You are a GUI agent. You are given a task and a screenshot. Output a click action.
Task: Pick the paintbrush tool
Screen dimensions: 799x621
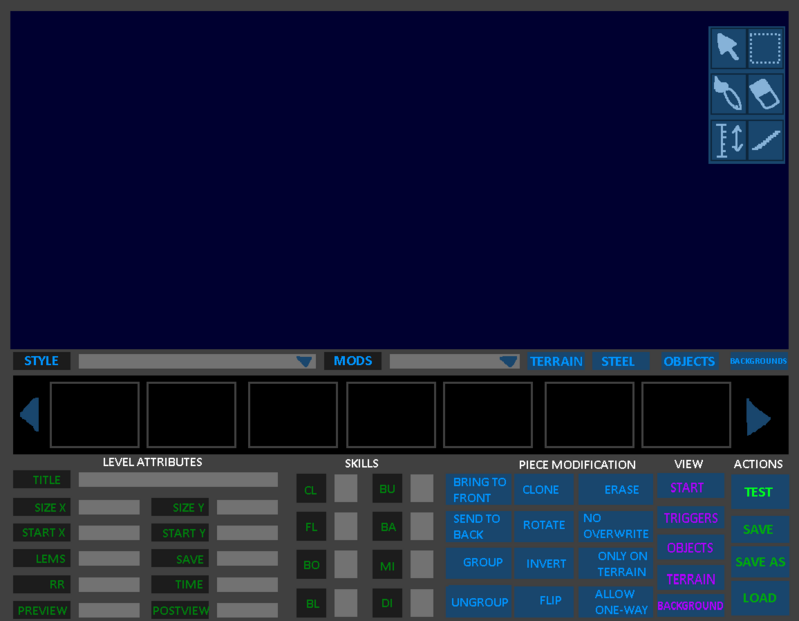click(728, 94)
